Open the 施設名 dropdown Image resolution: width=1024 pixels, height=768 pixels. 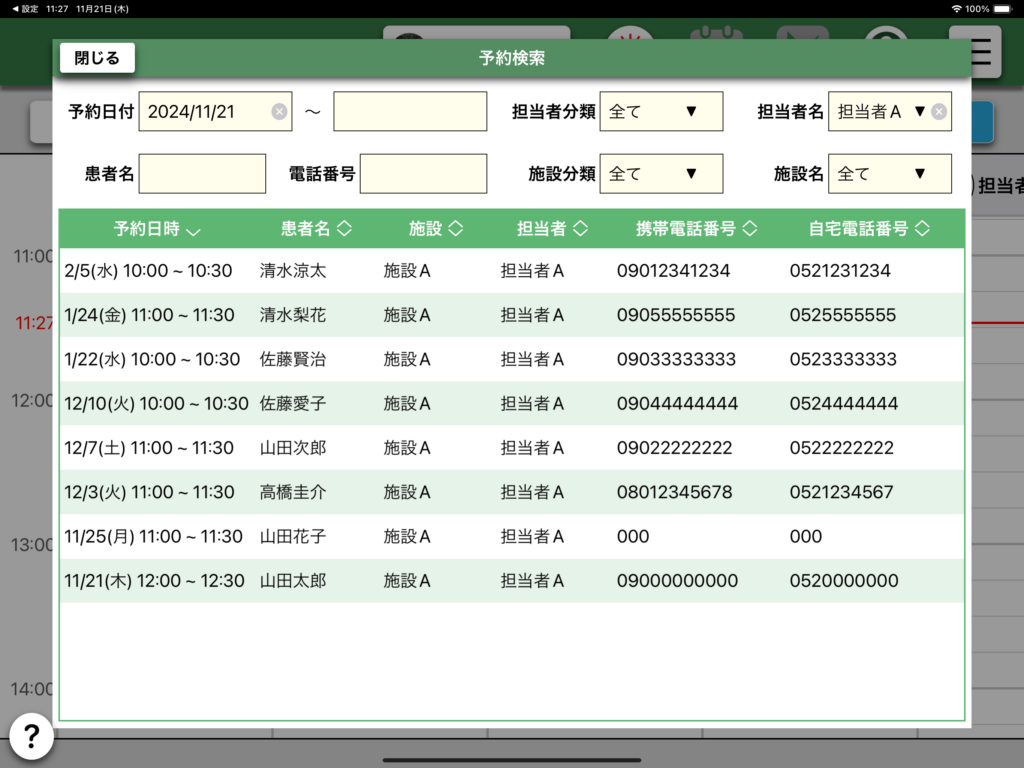(889, 174)
